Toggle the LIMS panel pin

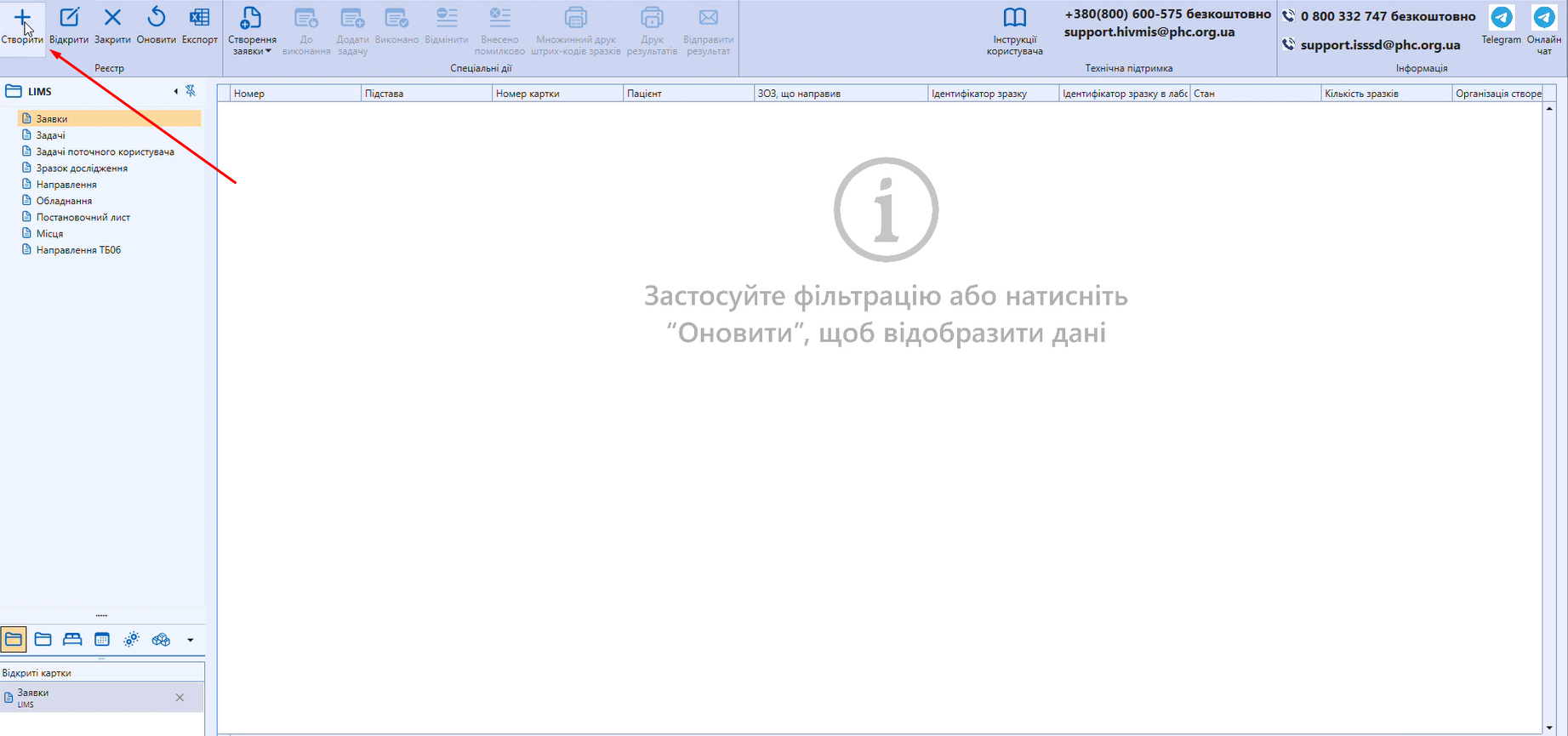191,91
